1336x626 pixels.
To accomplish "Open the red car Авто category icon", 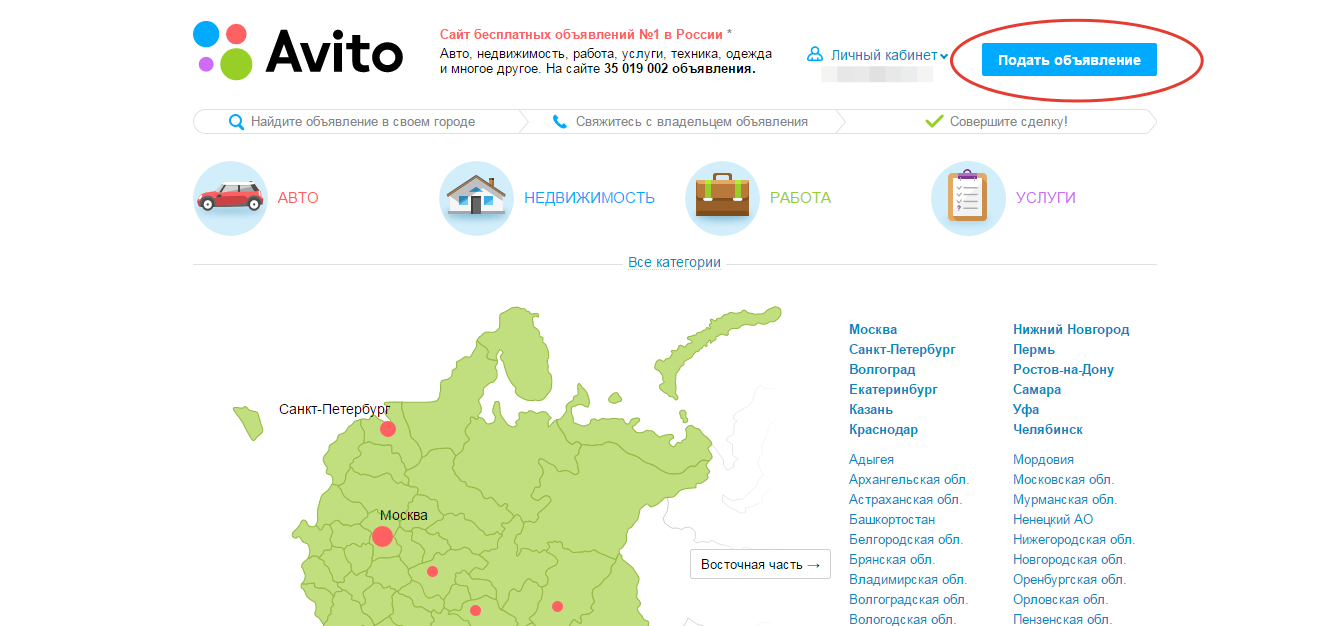I will [x=230, y=198].
